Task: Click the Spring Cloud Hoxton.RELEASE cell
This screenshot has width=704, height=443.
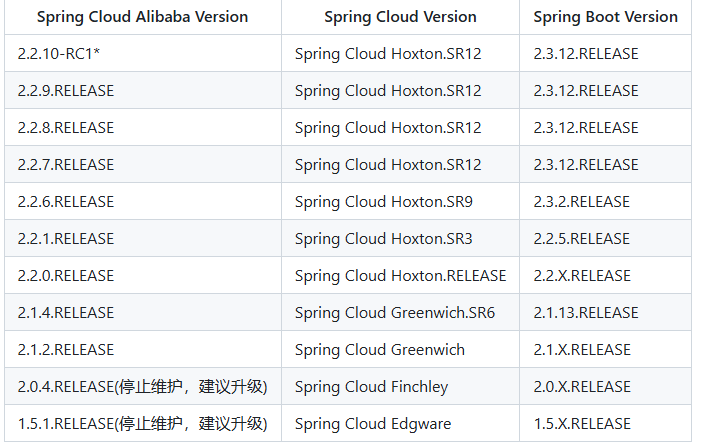Action: (x=400, y=276)
